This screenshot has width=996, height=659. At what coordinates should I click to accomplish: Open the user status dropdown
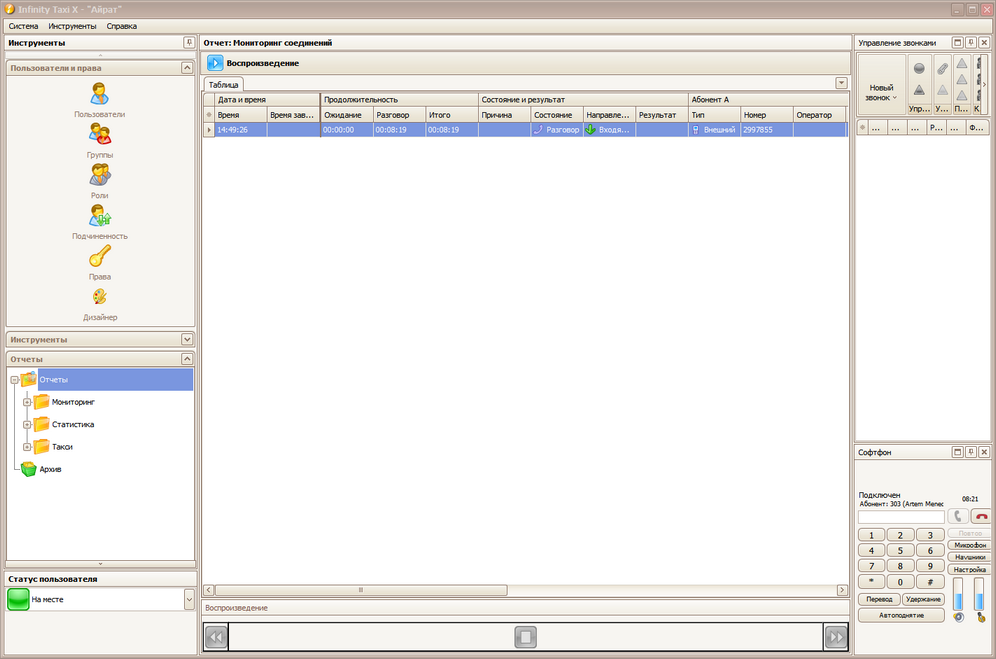tap(189, 599)
